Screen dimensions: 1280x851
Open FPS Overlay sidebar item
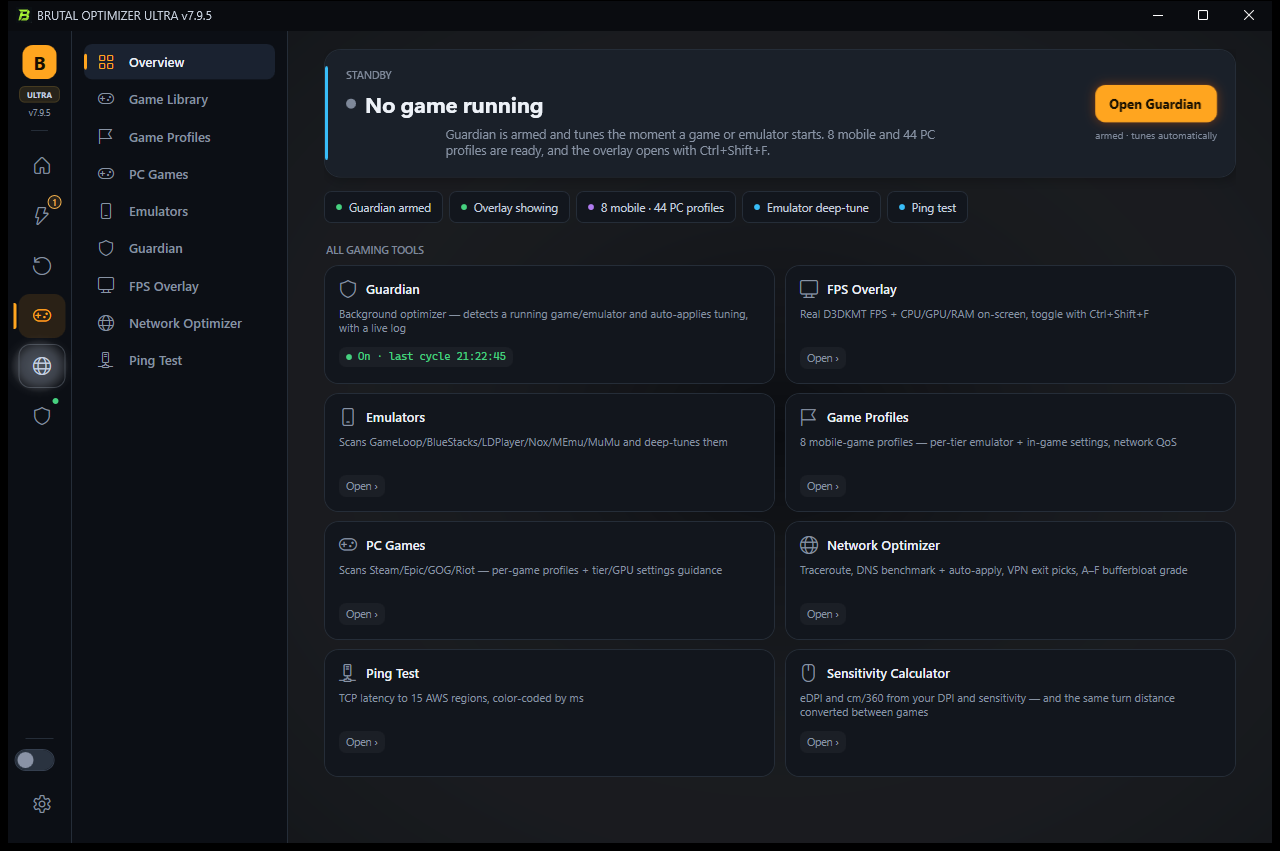click(180, 286)
